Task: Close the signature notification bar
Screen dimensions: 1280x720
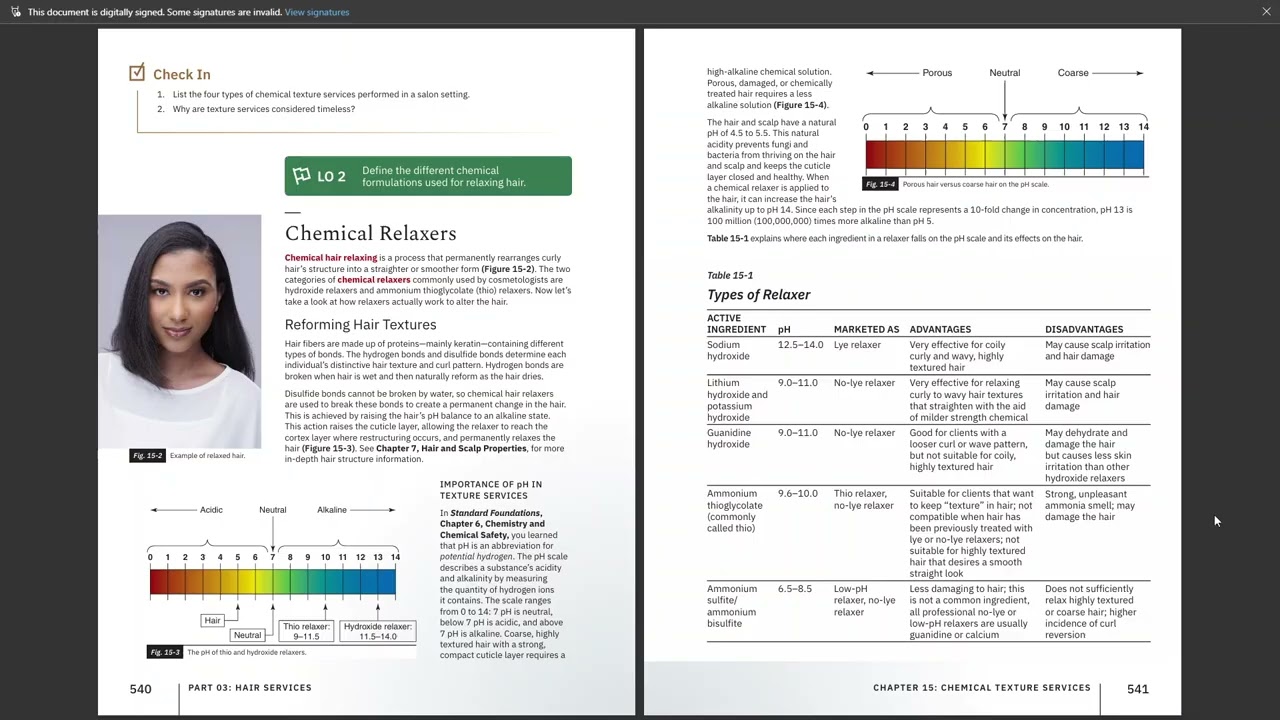Action: [1266, 12]
